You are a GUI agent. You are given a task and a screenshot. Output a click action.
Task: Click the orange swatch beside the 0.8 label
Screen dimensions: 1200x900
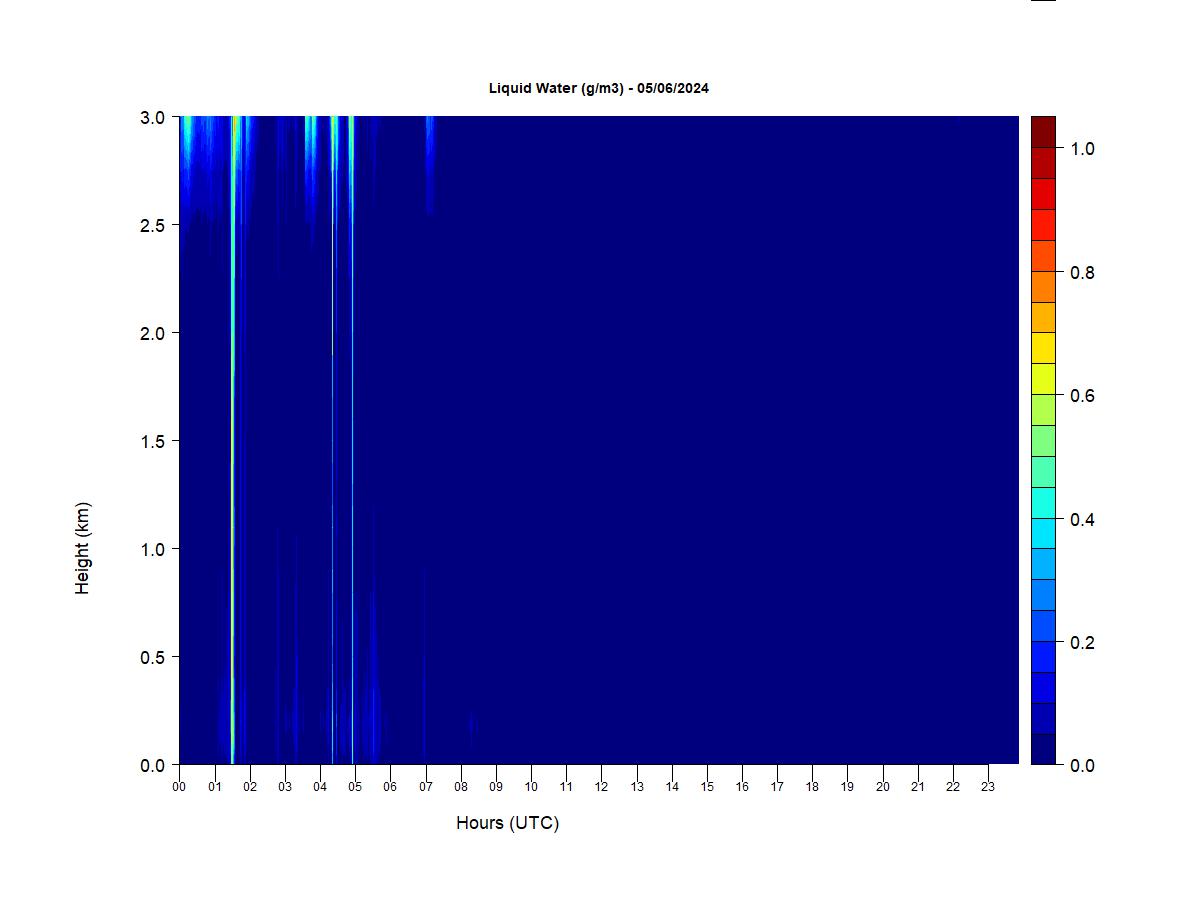pyautogui.click(x=1043, y=286)
